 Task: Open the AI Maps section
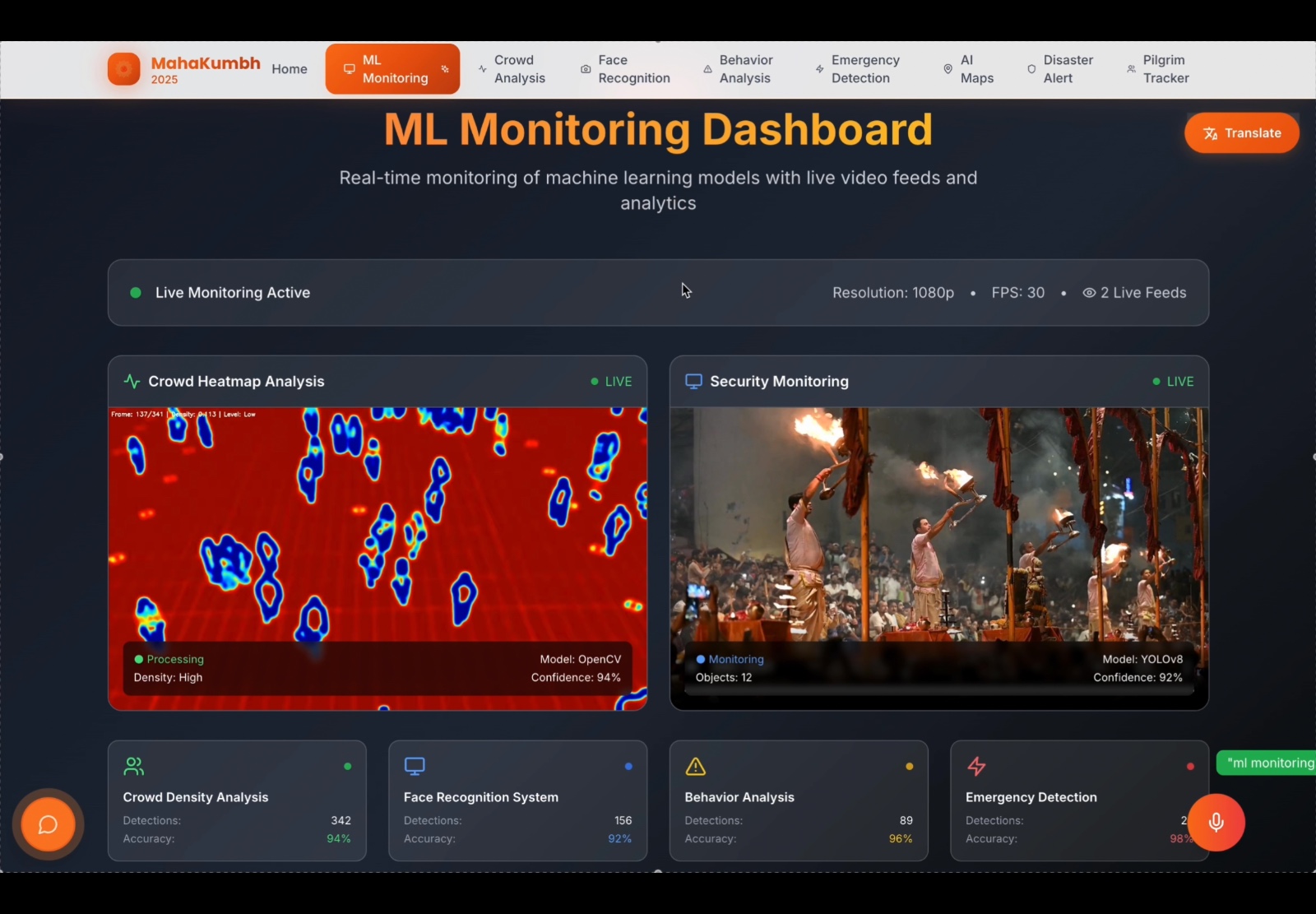(x=968, y=69)
